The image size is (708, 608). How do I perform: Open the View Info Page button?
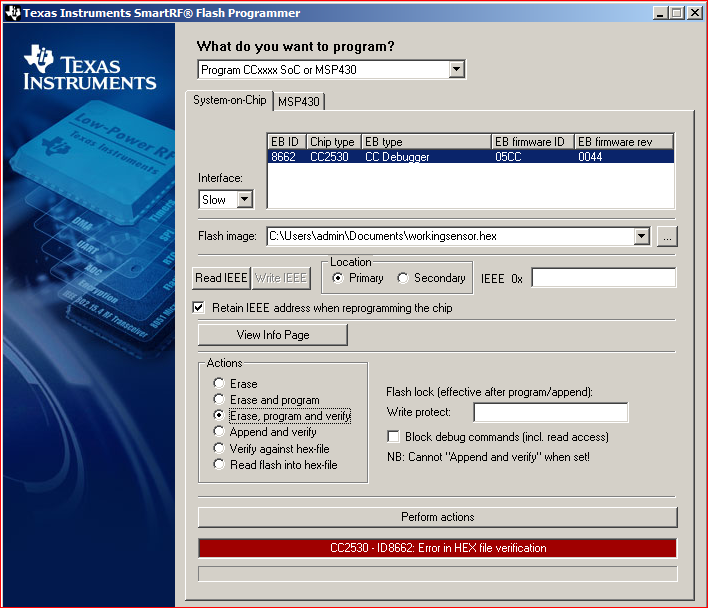click(x=273, y=335)
